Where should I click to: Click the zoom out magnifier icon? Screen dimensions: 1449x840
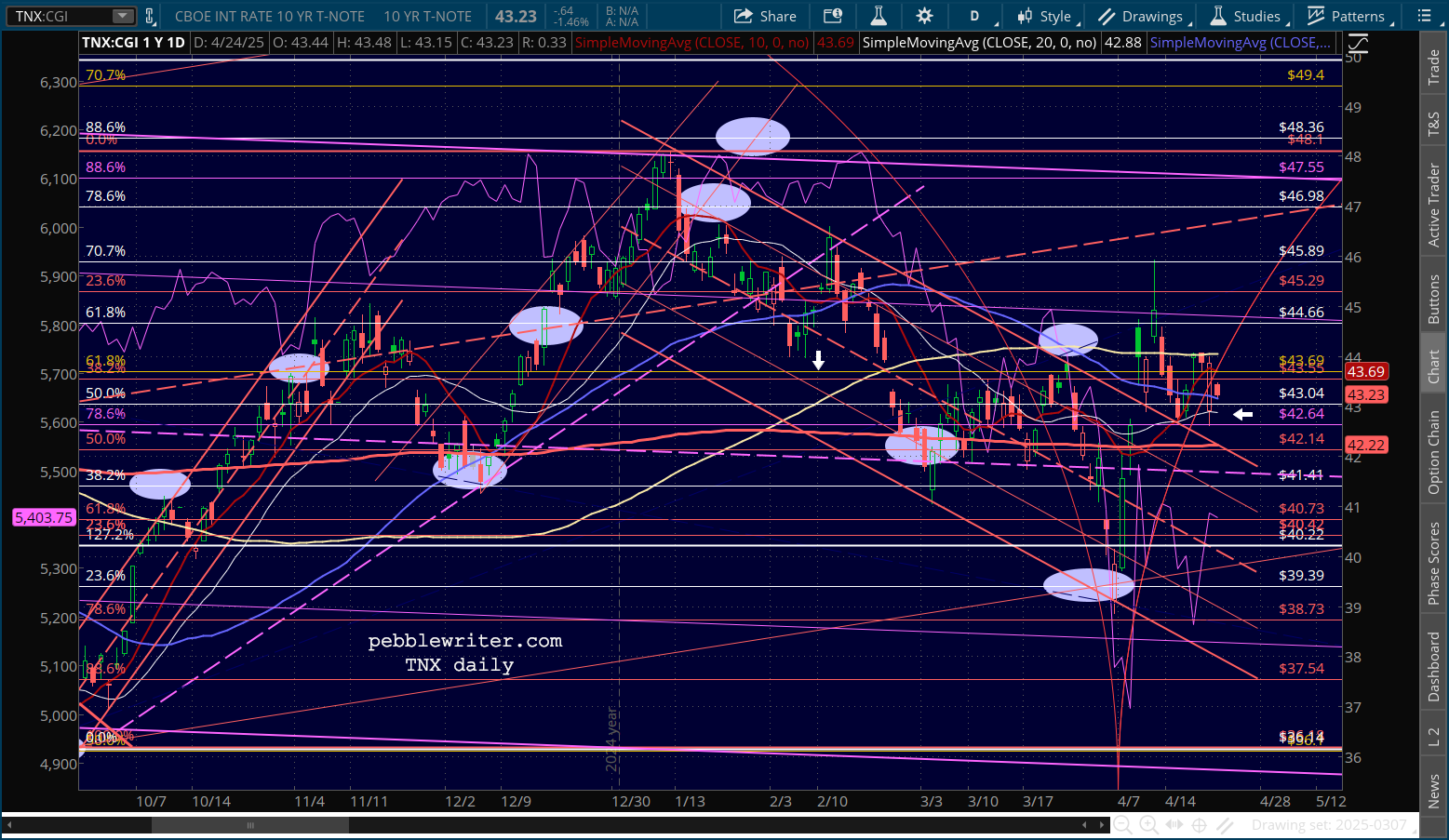[1123, 825]
